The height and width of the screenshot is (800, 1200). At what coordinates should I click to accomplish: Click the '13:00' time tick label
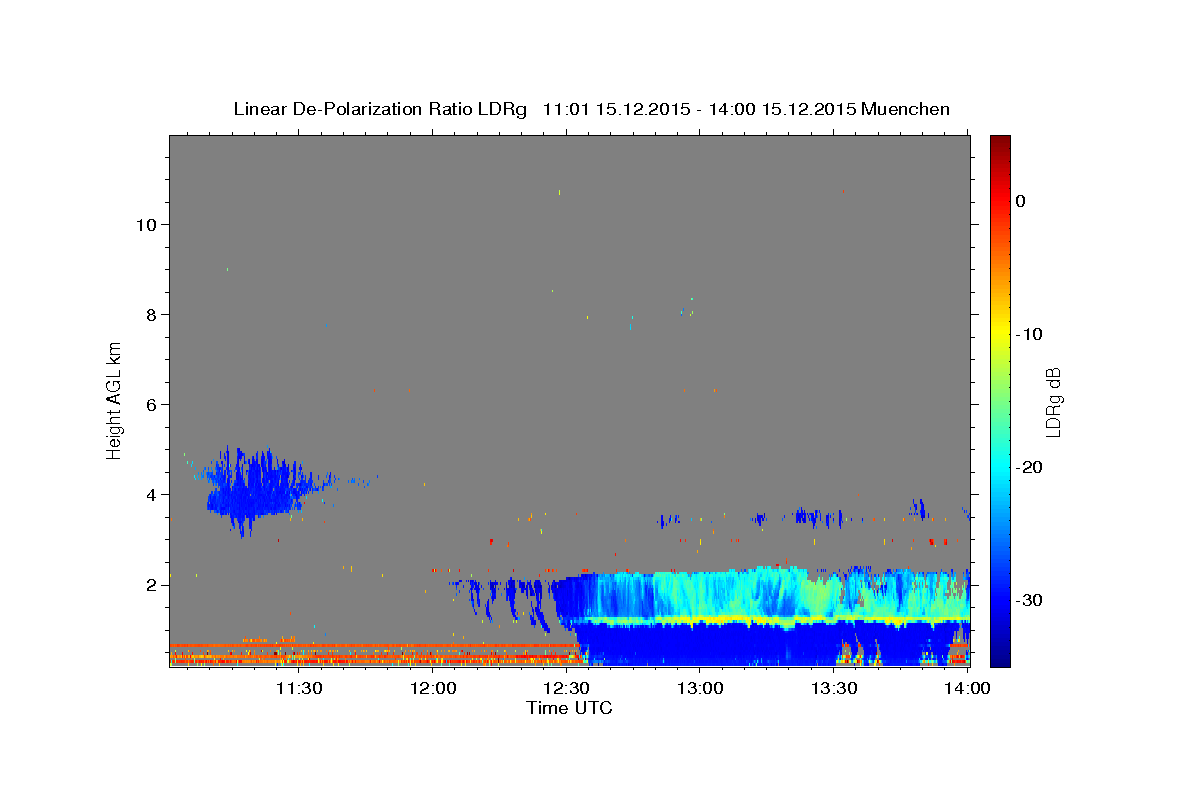click(x=700, y=688)
